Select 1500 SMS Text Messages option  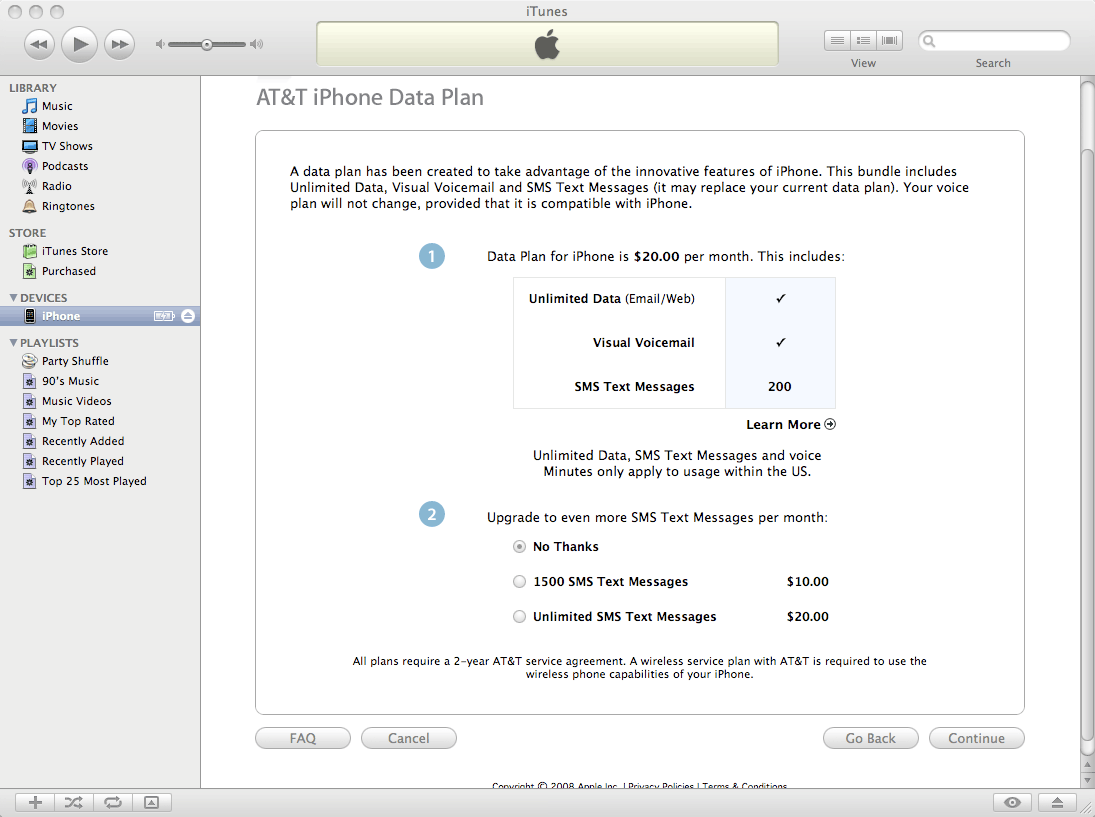pos(519,582)
